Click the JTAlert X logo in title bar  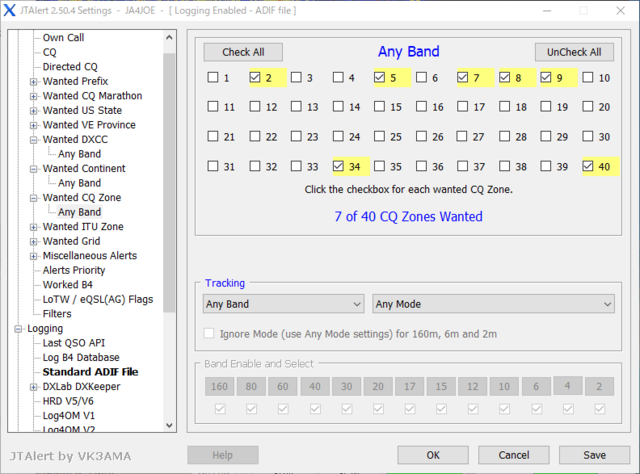pyautogui.click(x=9, y=10)
